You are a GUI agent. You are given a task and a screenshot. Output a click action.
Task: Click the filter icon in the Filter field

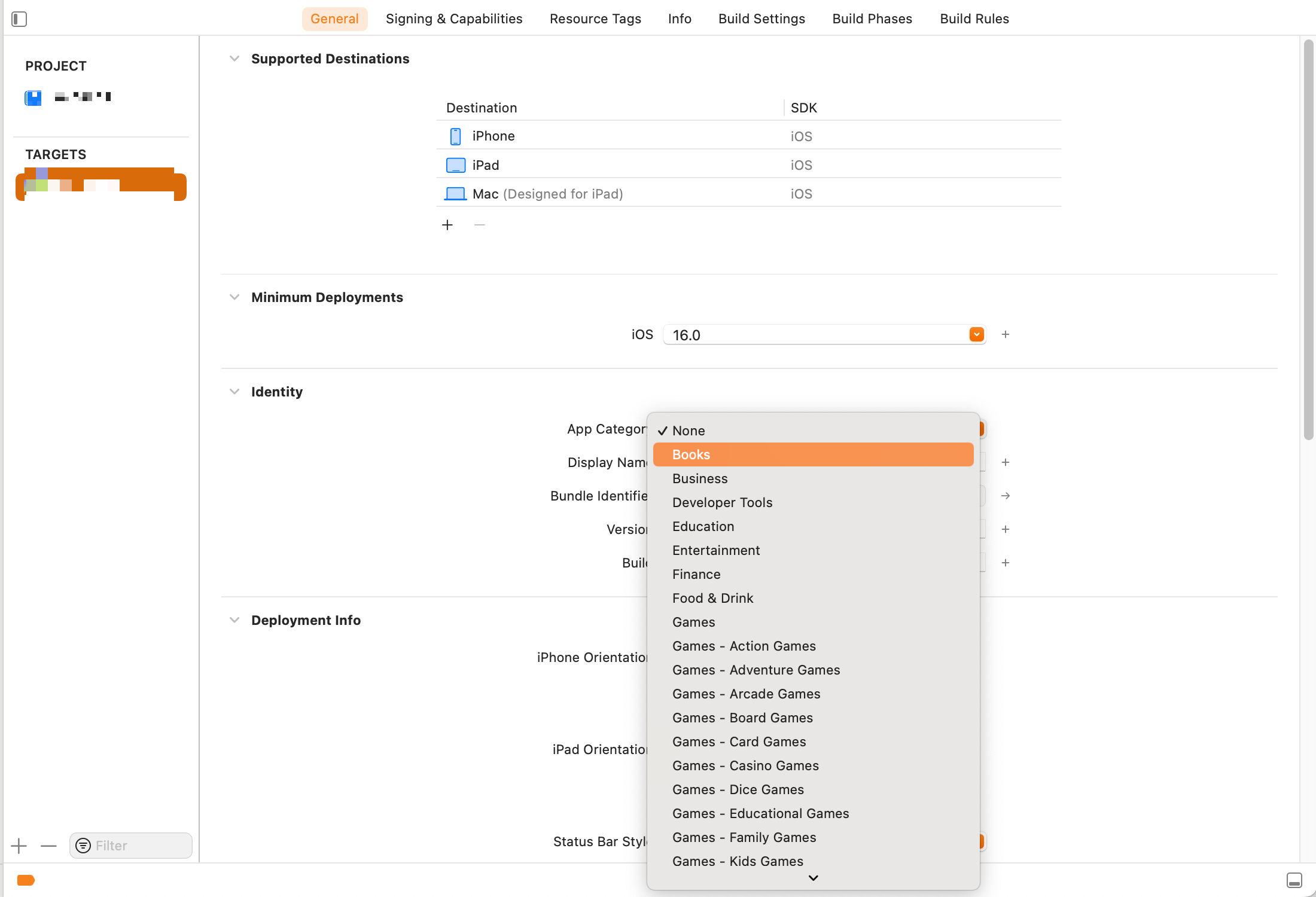(x=83, y=846)
